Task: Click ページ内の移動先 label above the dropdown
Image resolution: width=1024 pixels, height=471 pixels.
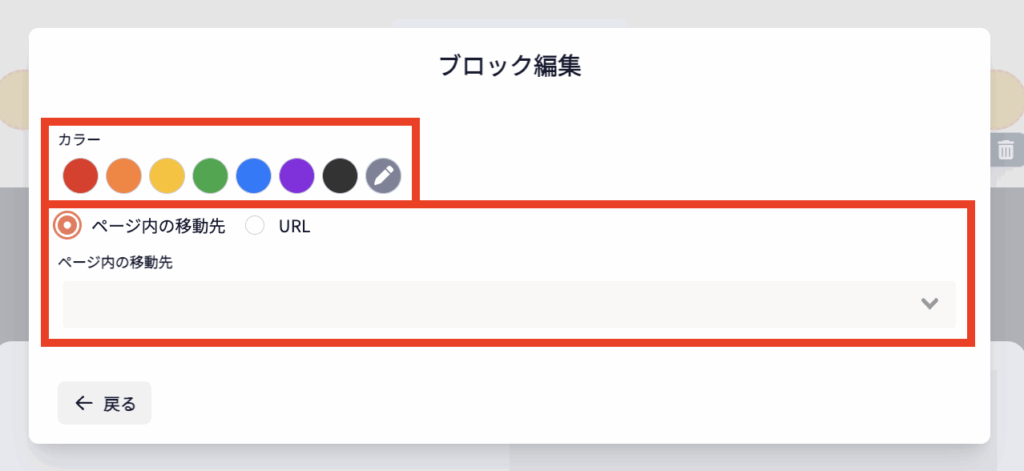Action: (116, 263)
